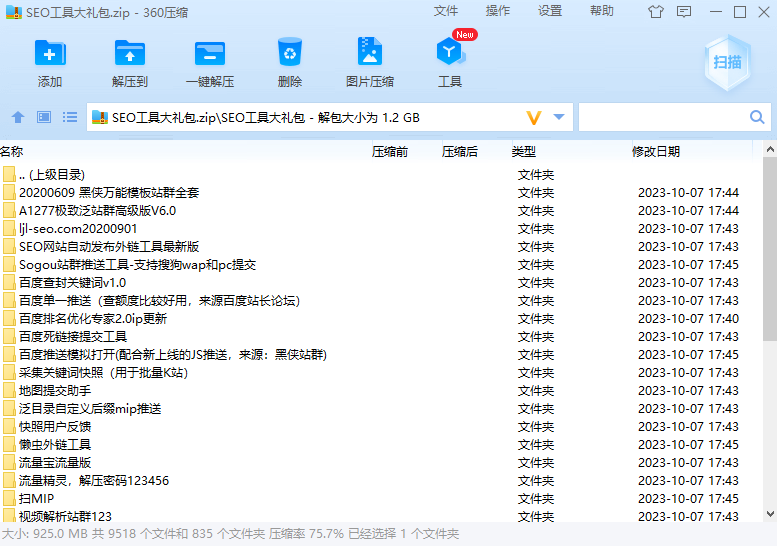Viewport: 777px width, 546px height.
Task: Select folder 百度排名优化专家2.0ip更新
Action: click(x=381, y=319)
